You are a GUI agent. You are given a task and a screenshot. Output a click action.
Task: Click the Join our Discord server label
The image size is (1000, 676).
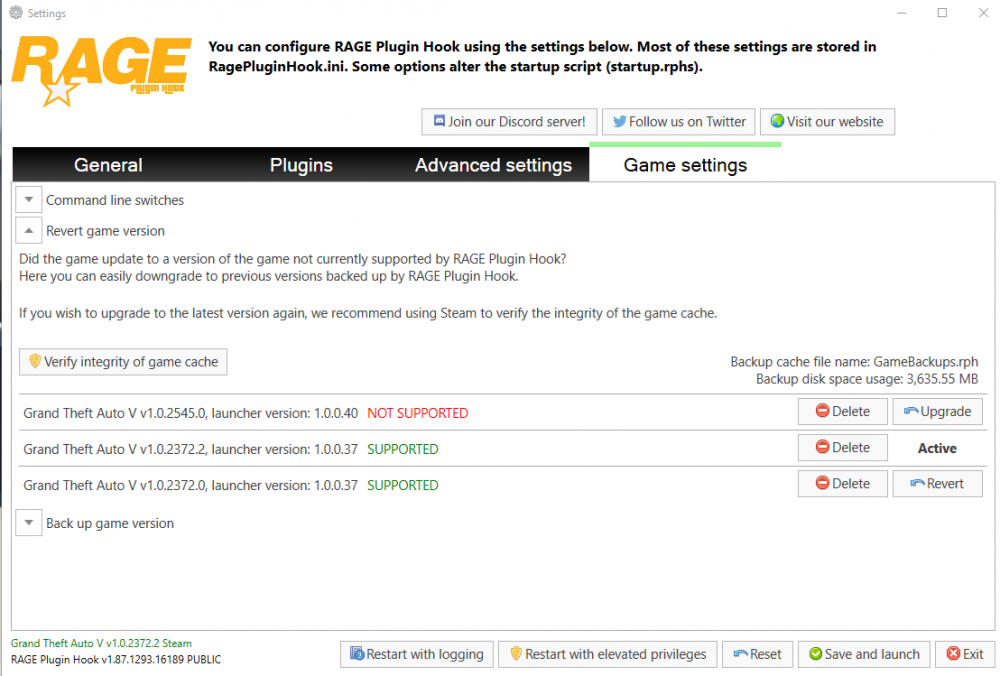pyautogui.click(x=517, y=121)
